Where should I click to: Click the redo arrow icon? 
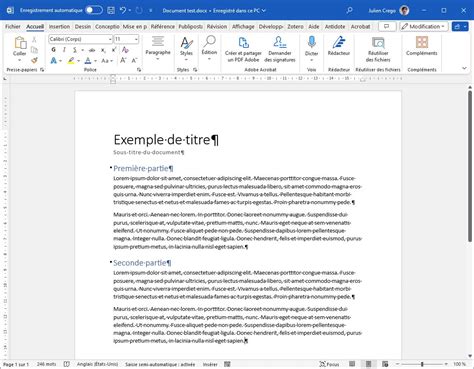pos(139,10)
